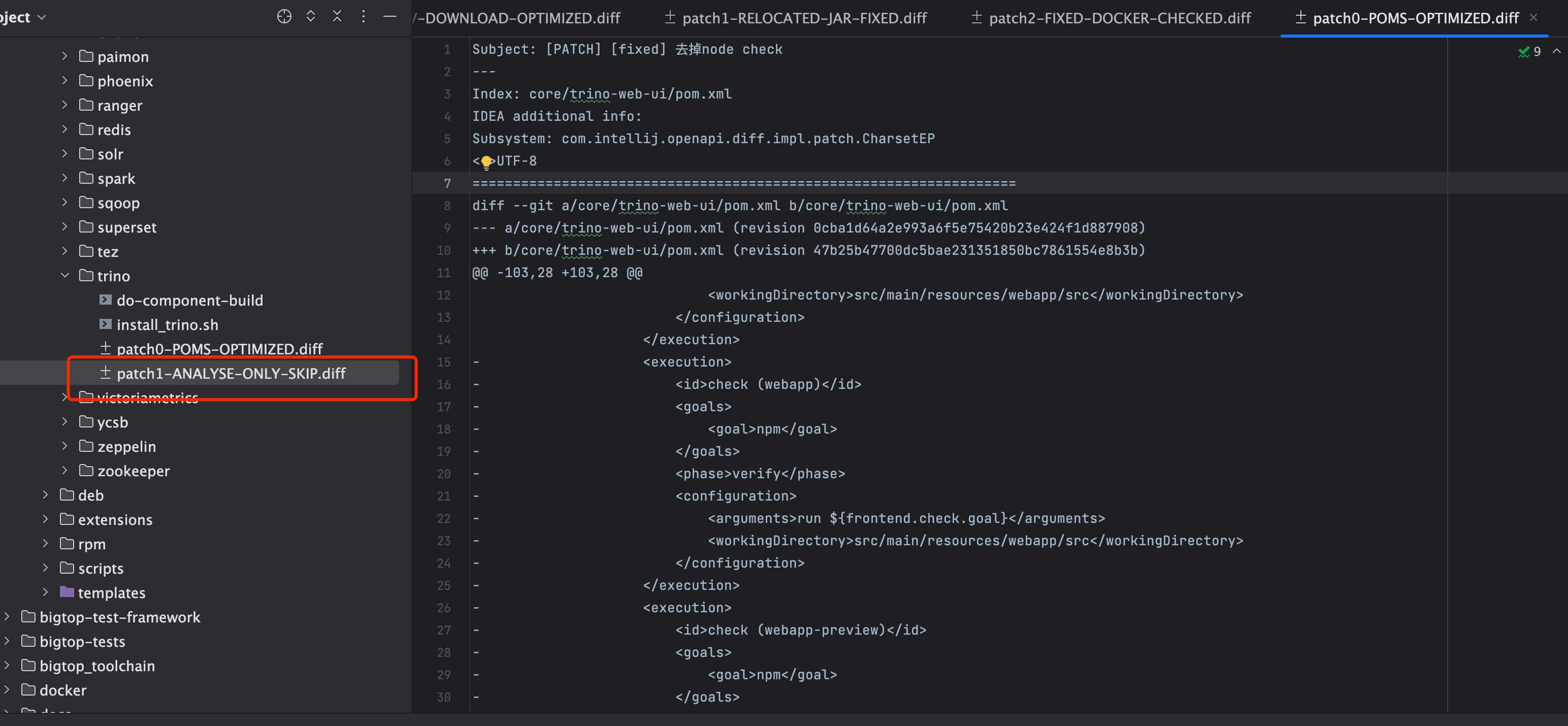Expand the rpm folder
Screen dimensions: 1568x726
45,543
